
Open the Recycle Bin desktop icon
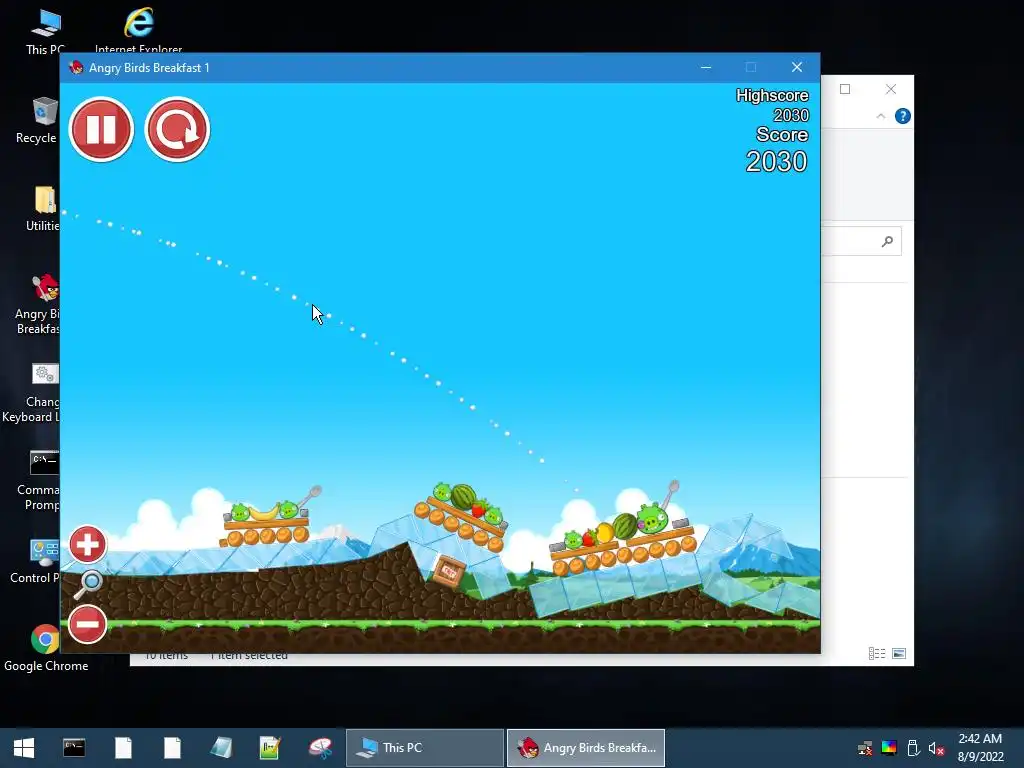click(x=39, y=120)
